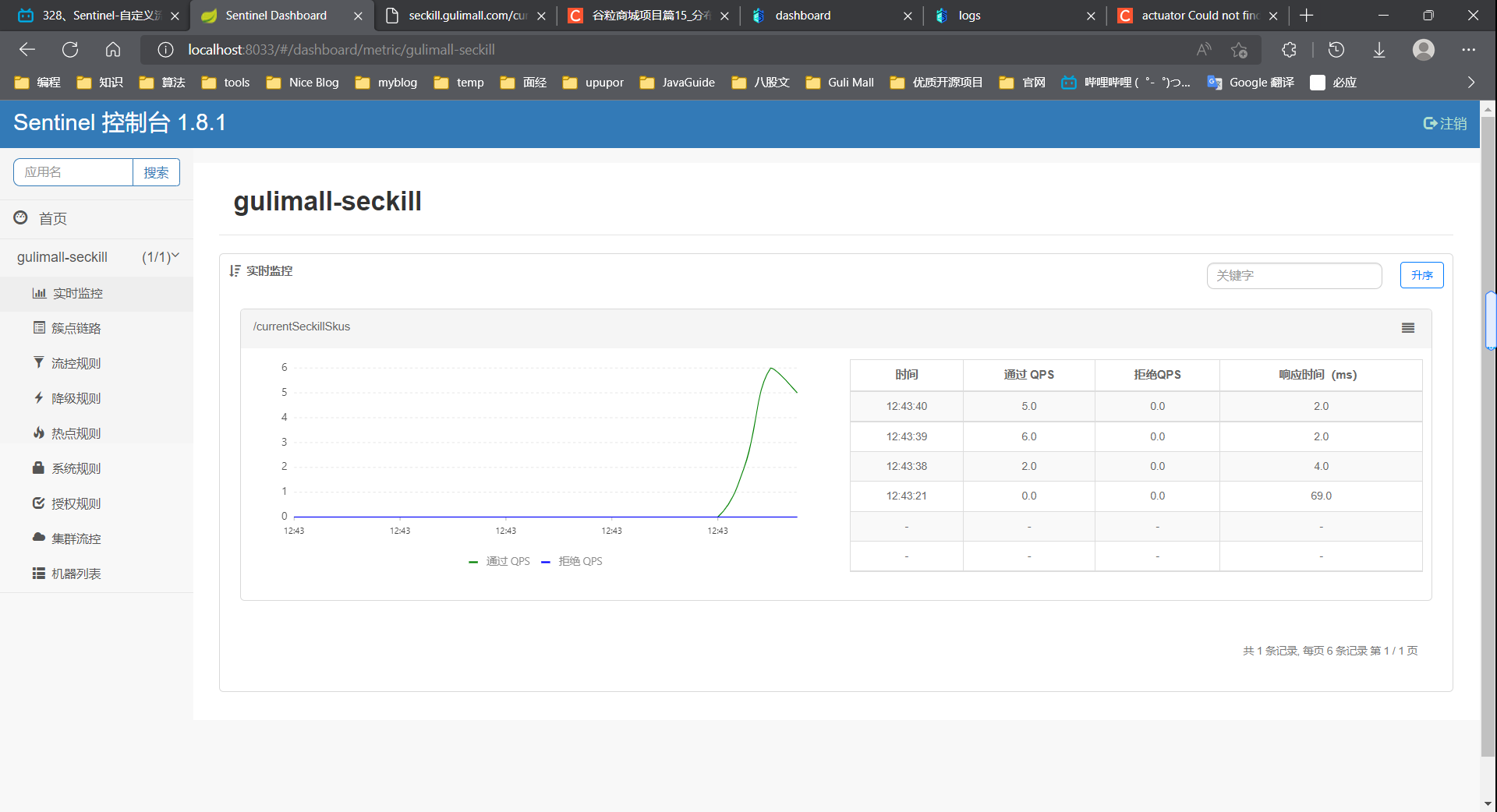Viewport: 1497px width, 812px height.
Task: Click the 集群流控 cloud icon
Action: 39,538
